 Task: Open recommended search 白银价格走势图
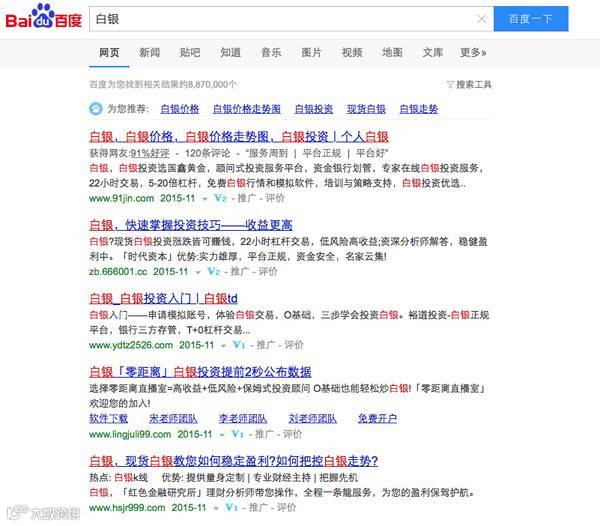pyautogui.click(x=247, y=109)
